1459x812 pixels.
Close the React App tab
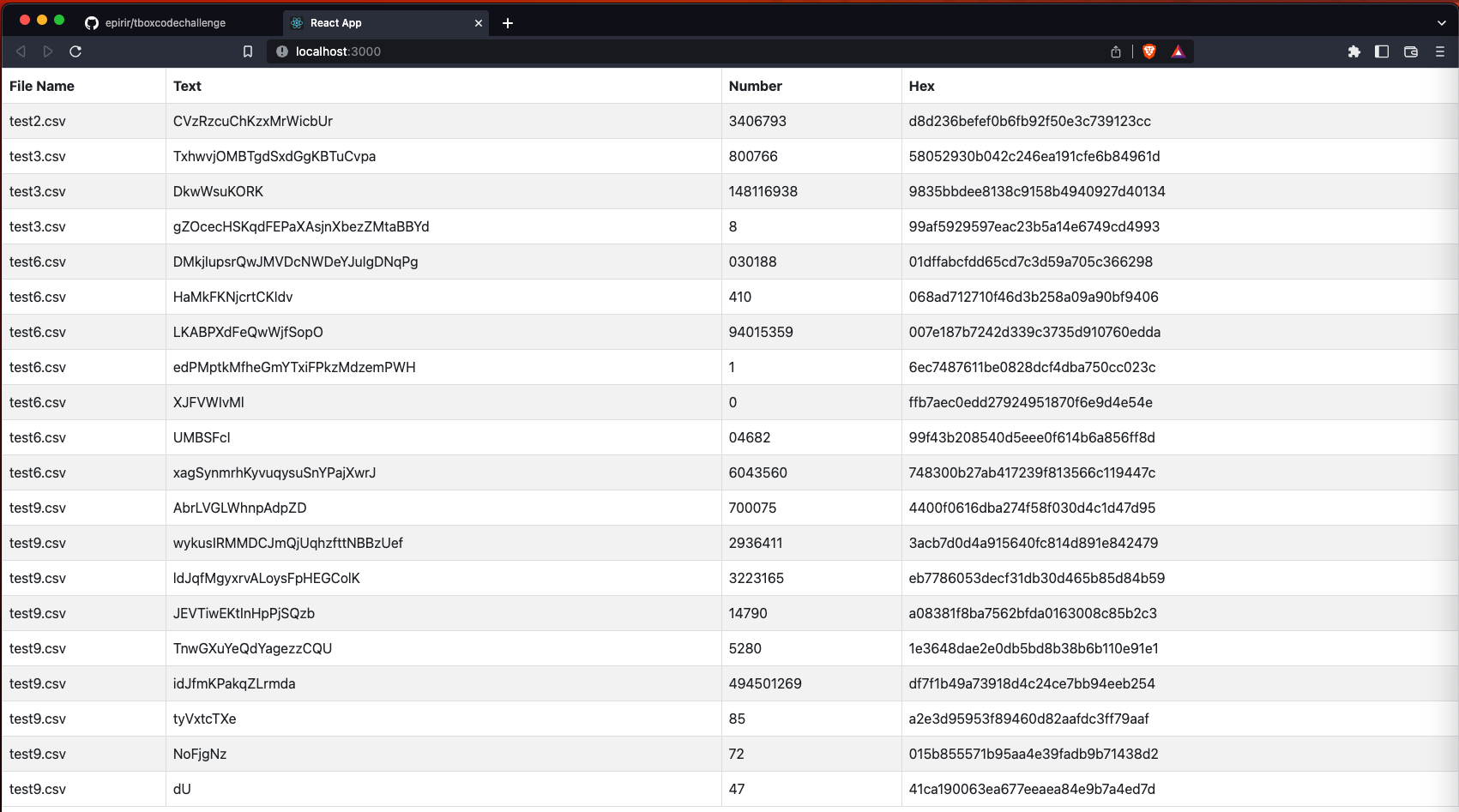pyautogui.click(x=479, y=23)
